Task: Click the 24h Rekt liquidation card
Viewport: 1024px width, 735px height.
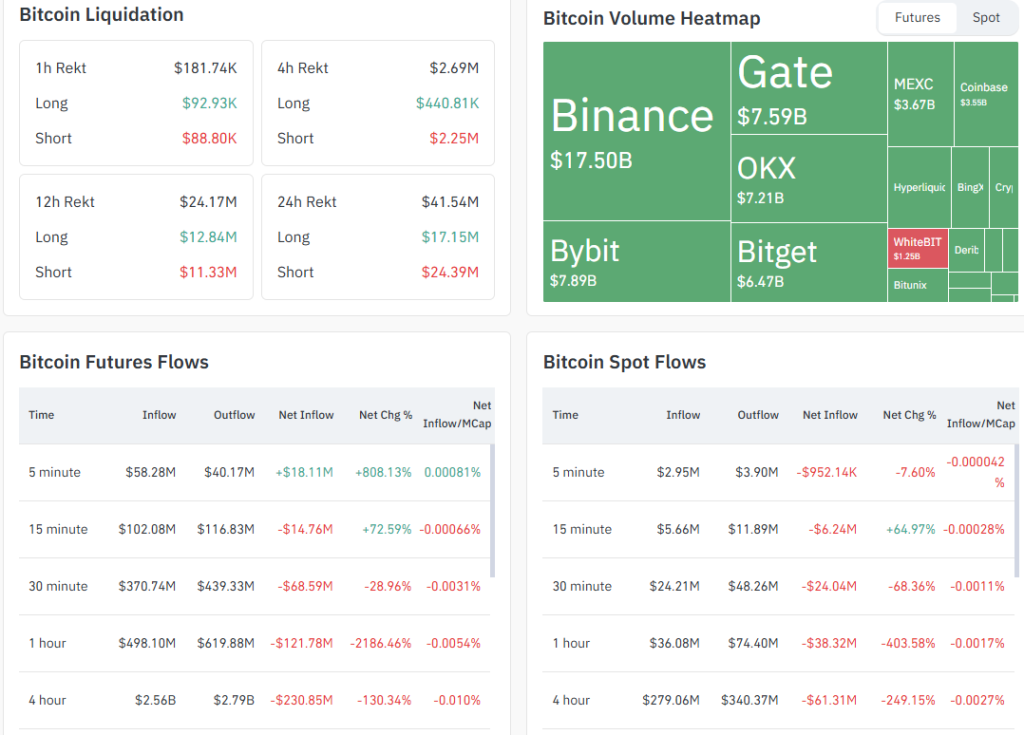Action: [x=377, y=236]
